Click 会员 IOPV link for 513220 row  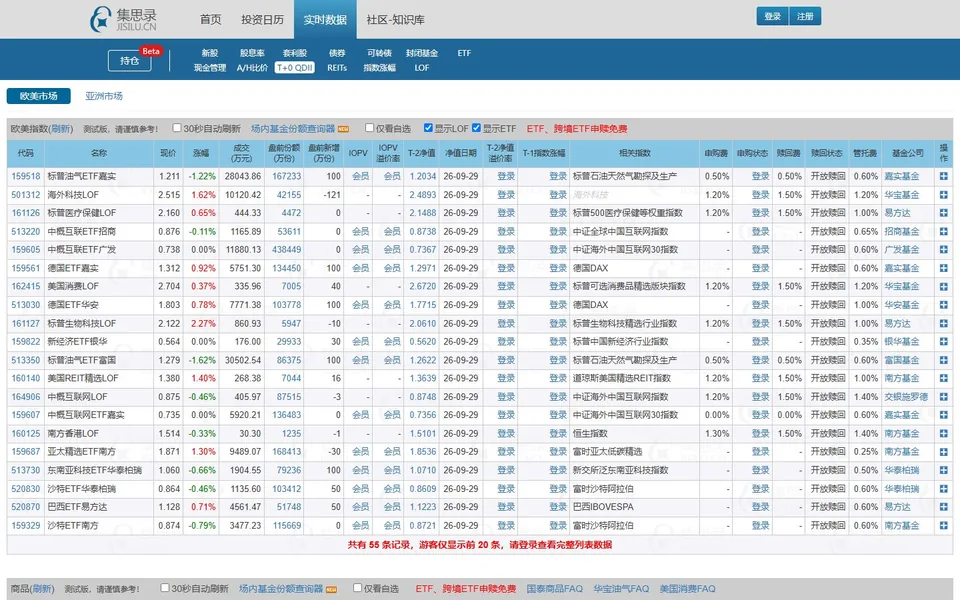360,231
